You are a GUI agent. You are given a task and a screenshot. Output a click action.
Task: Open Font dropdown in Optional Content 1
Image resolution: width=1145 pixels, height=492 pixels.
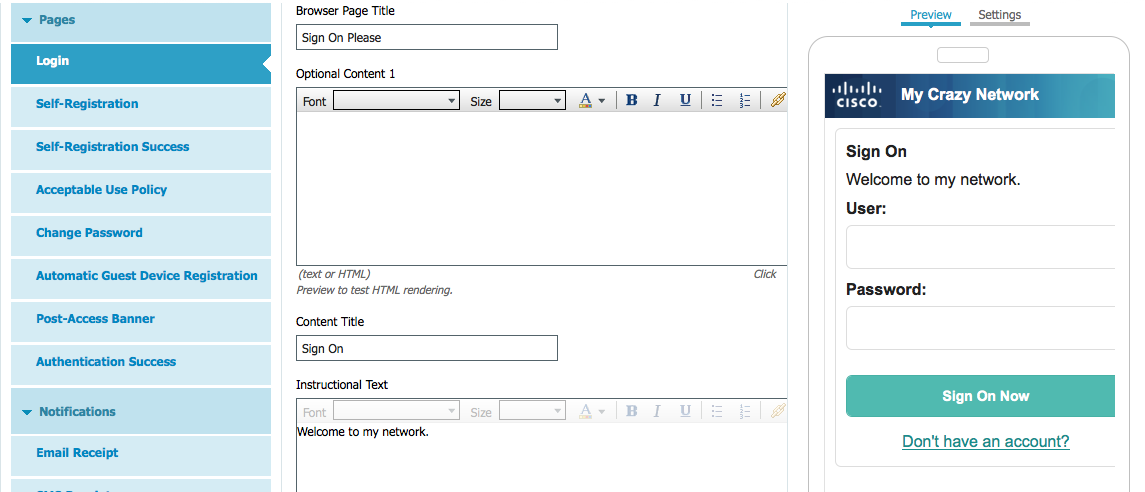[396, 100]
